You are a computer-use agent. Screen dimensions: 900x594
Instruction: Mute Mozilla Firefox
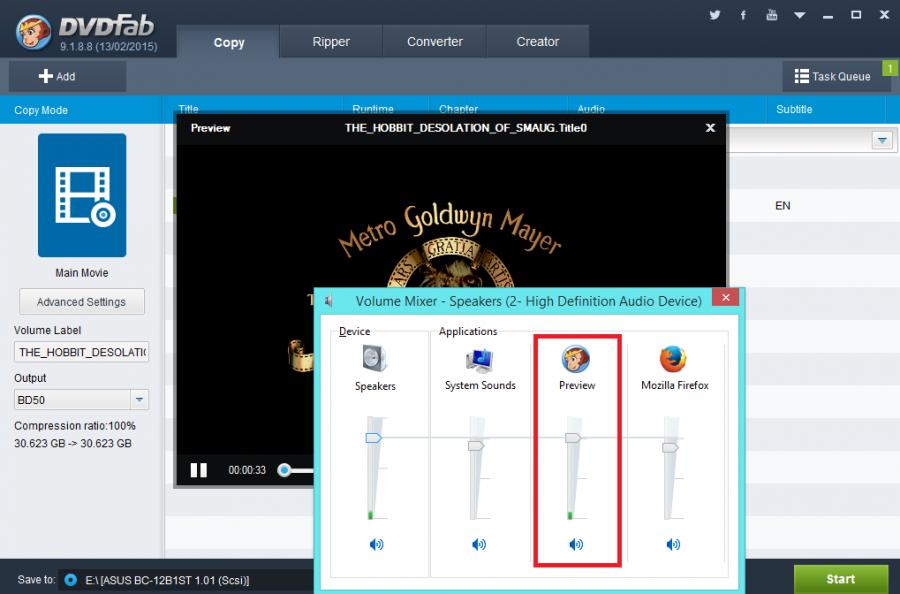(673, 544)
